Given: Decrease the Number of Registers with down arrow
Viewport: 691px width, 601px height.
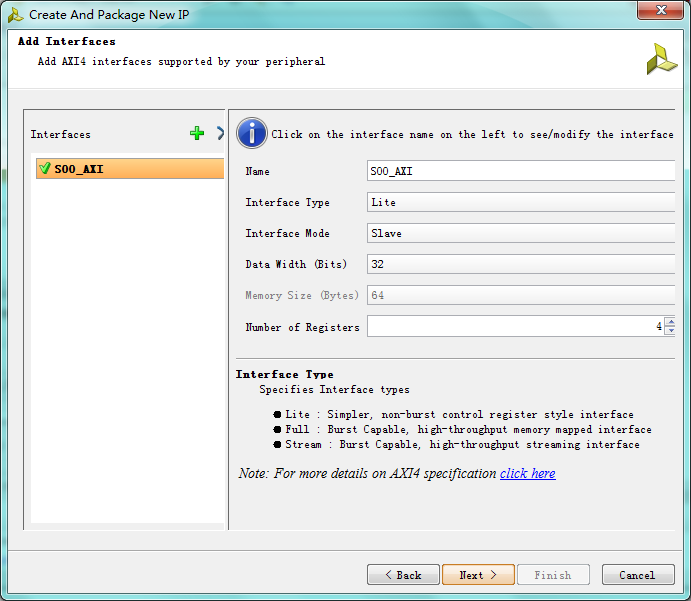Looking at the screenshot, I should tap(671, 331).
